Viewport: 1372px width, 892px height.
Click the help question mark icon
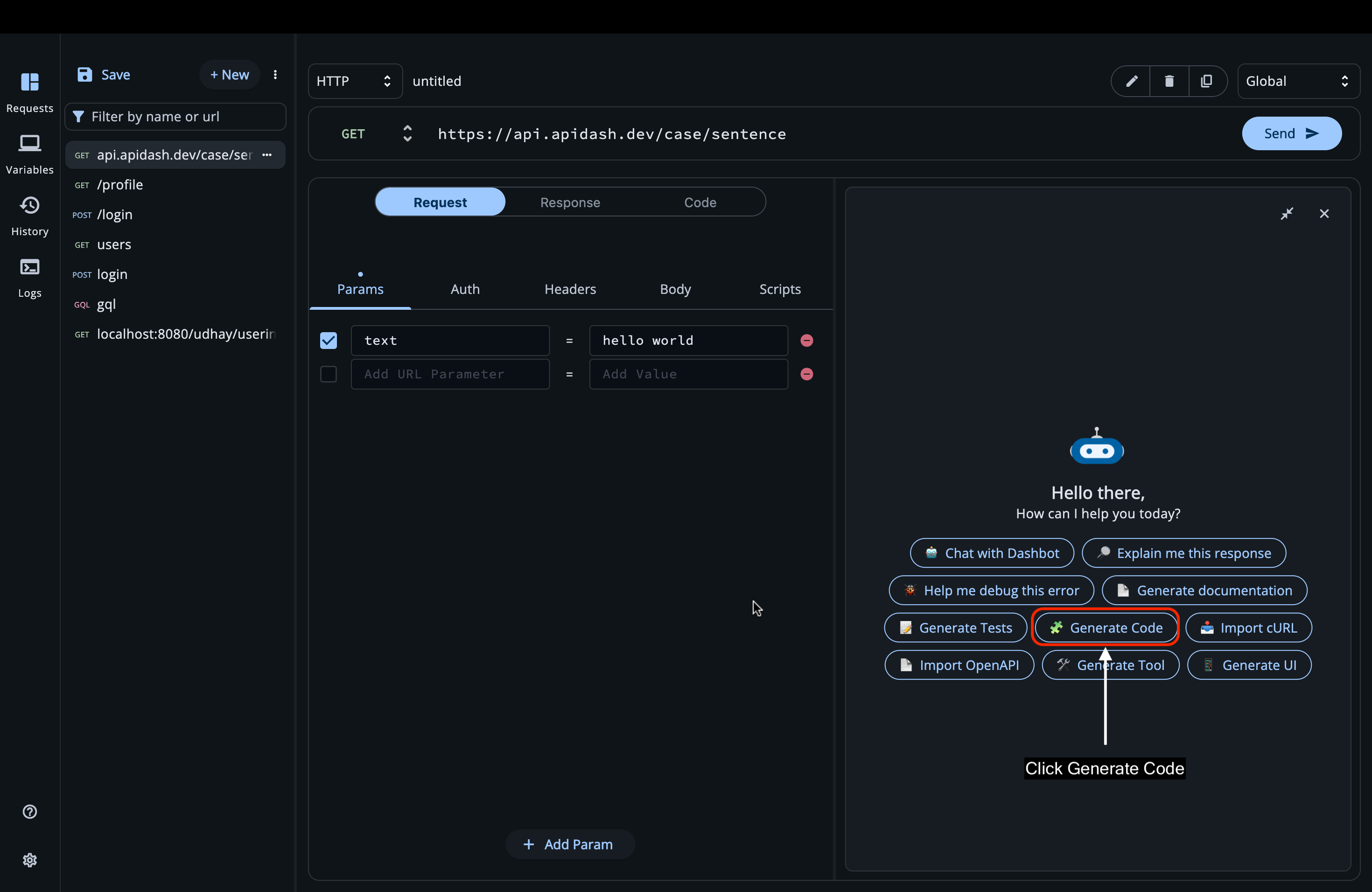30,812
